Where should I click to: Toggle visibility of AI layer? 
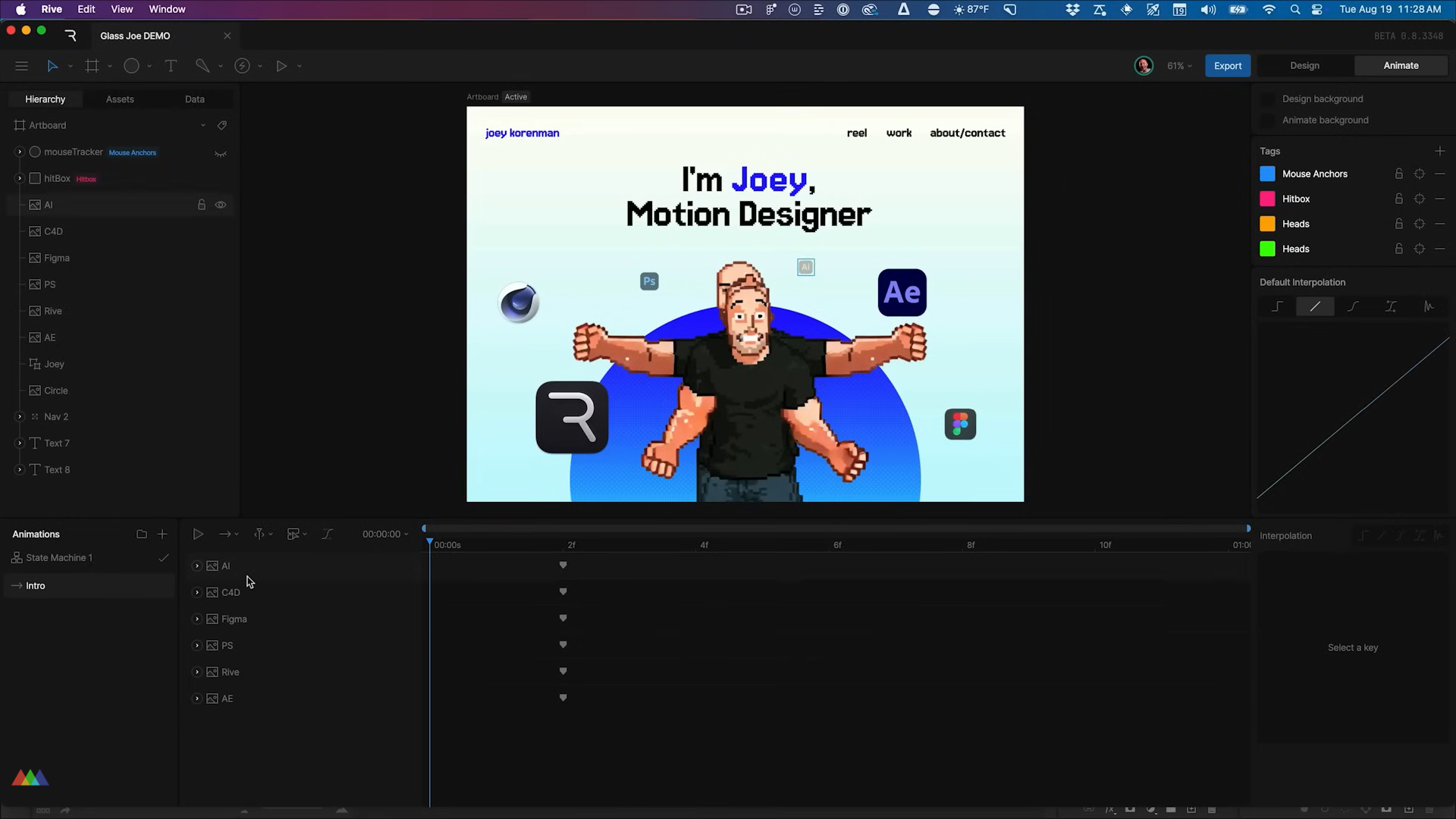click(221, 205)
